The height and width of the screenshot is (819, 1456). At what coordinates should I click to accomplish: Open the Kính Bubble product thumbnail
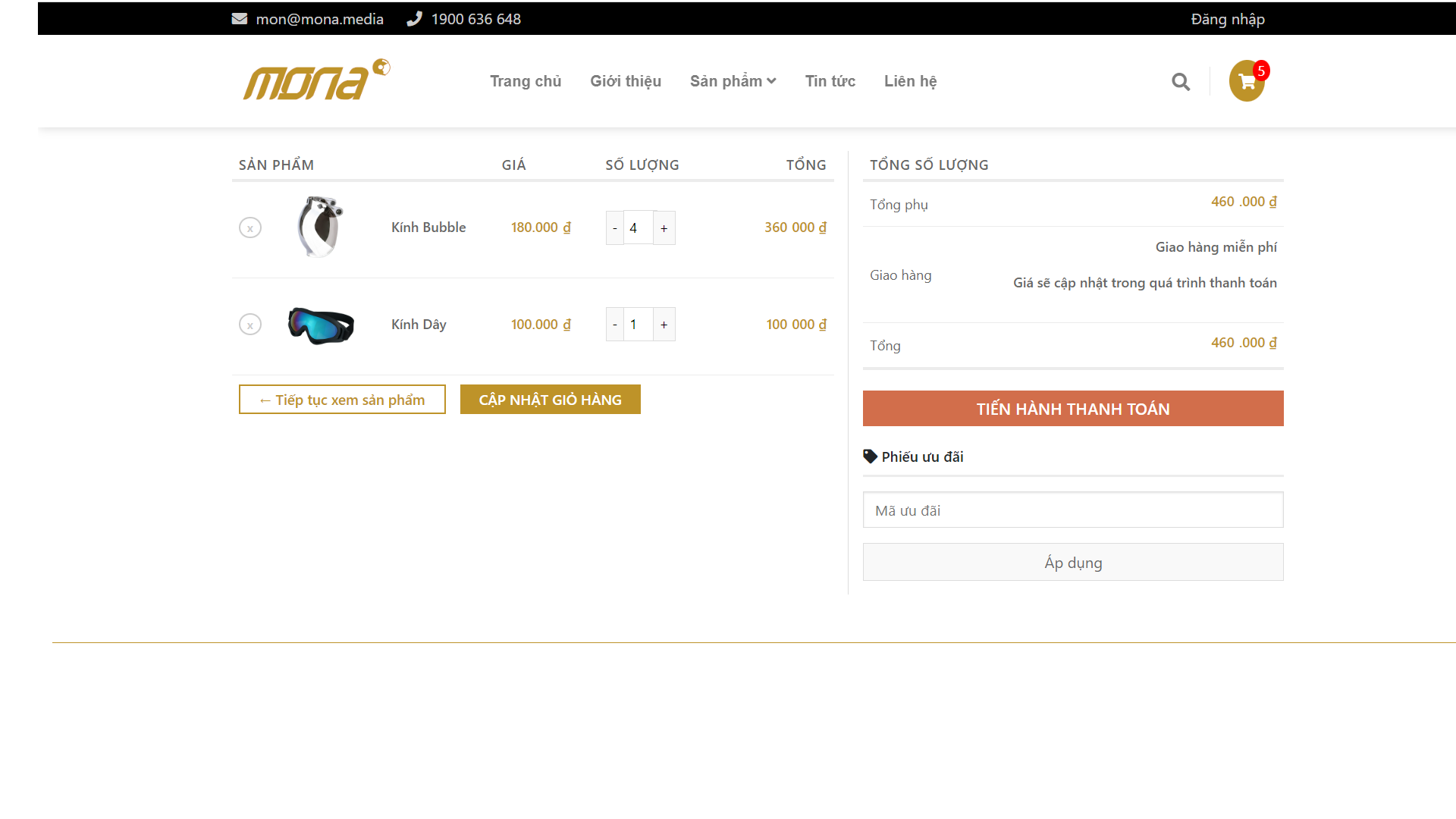[x=321, y=227]
